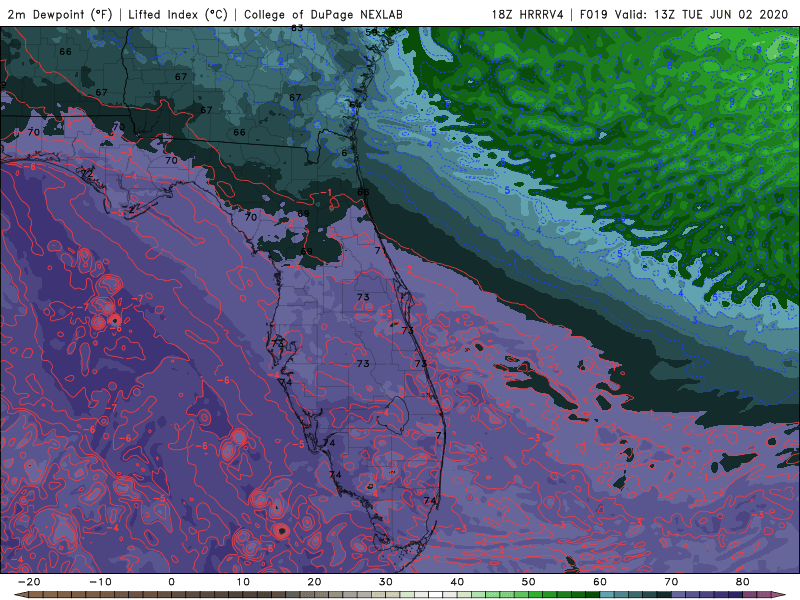
Task: Click the 72 dewpoint value on Panhandle coast
Action: tap(87, 173)
